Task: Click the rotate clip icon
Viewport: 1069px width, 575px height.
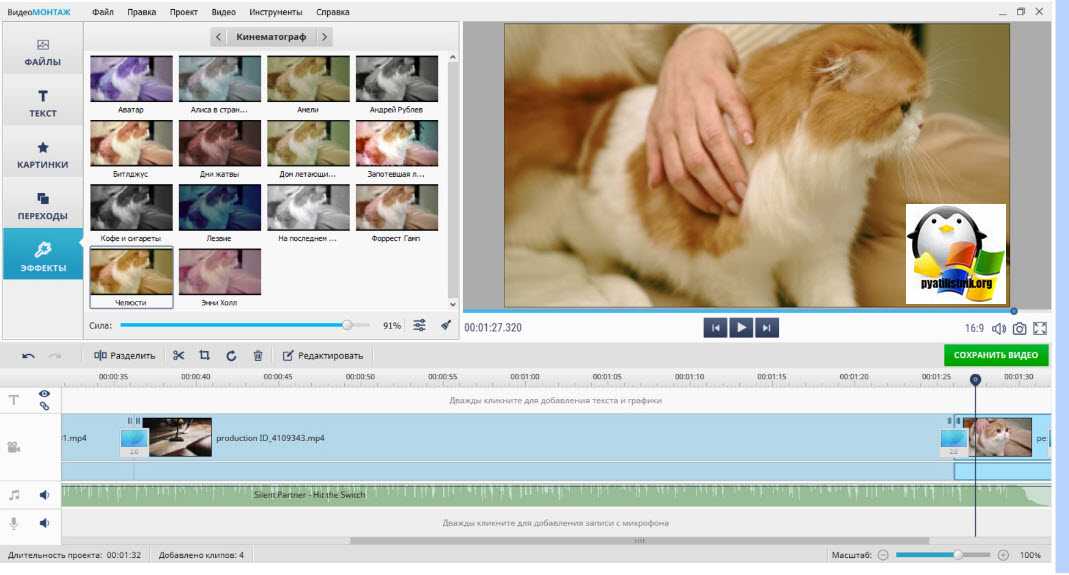Action: click(231, 355)
